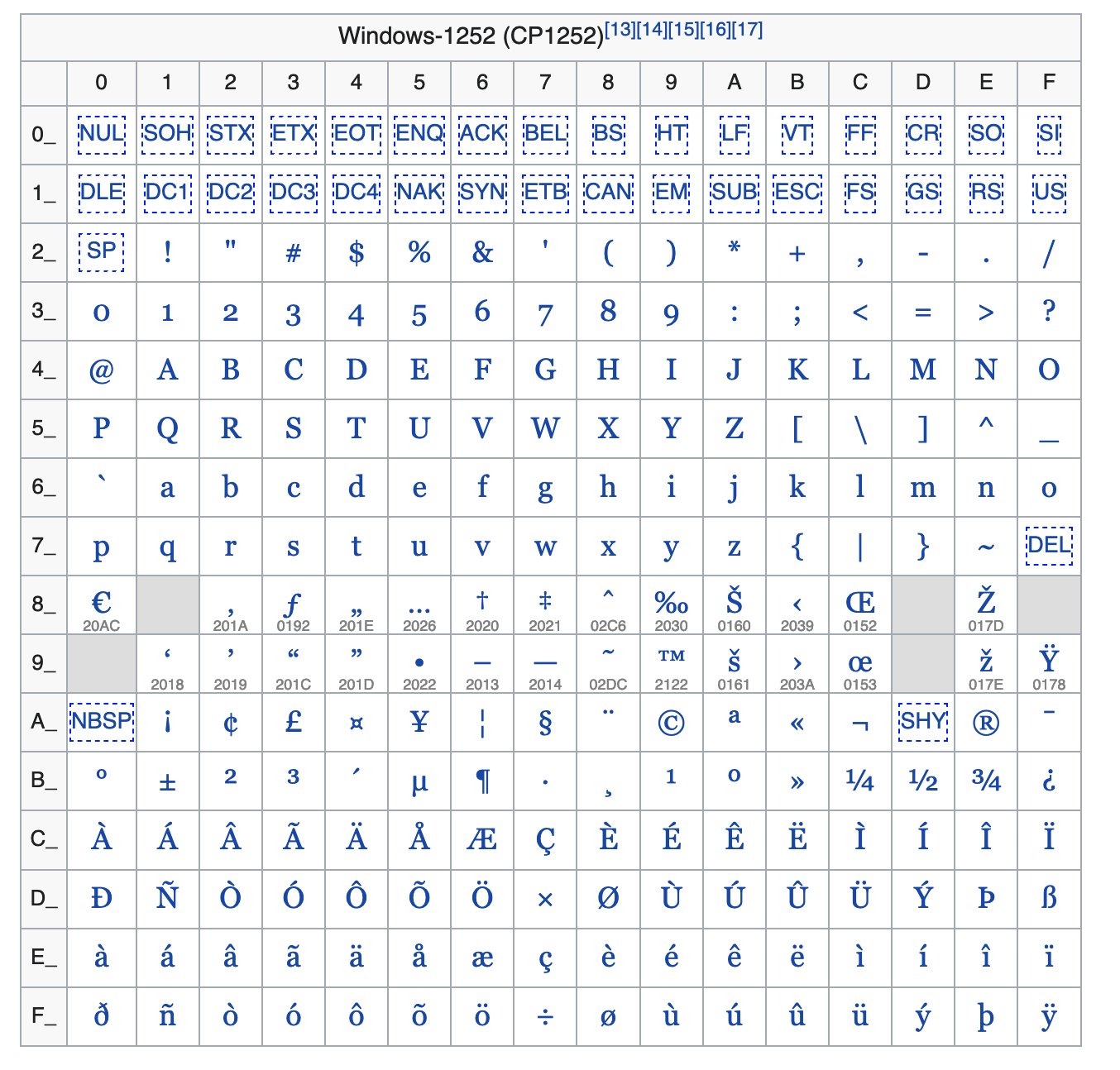Viewport: 1120px width, 1070px height.
Task: Select the BEL control character link
Action: pos(545,134)
